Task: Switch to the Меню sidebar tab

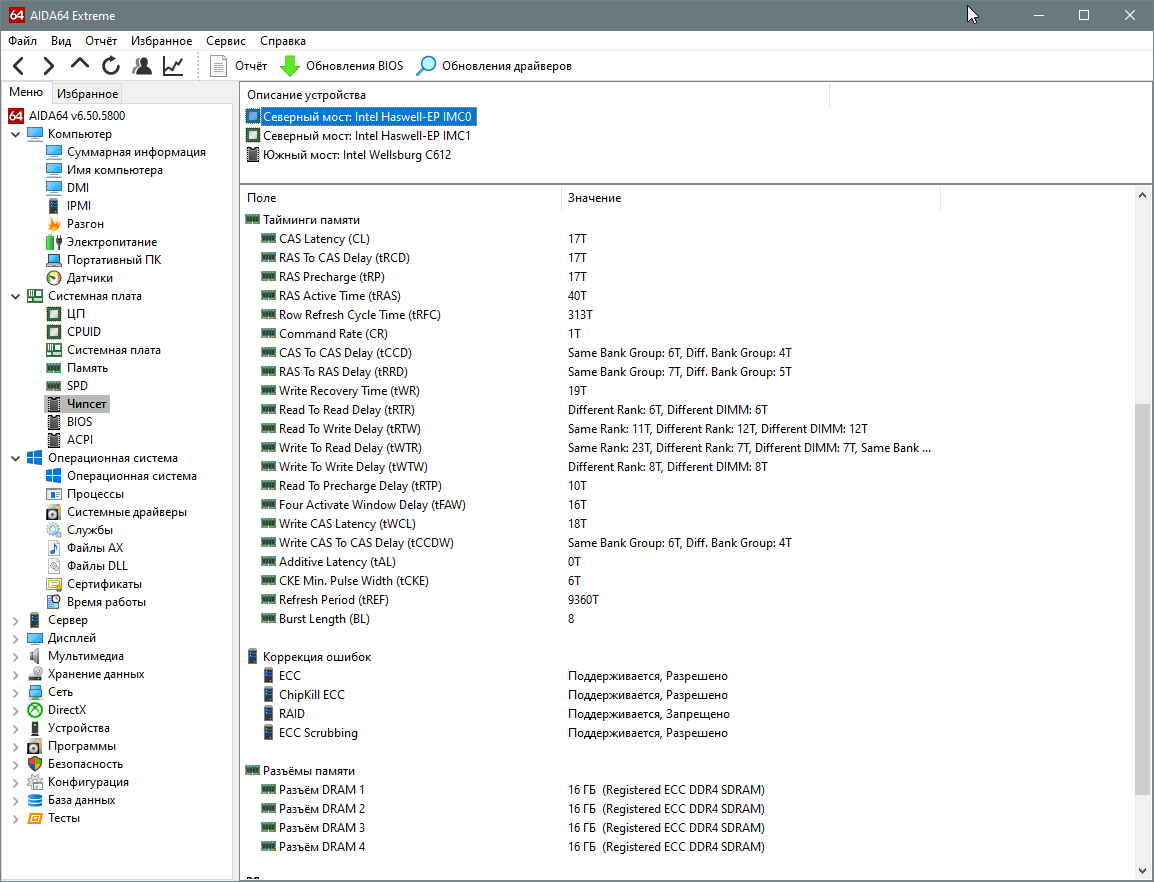Action: (26, 92)
